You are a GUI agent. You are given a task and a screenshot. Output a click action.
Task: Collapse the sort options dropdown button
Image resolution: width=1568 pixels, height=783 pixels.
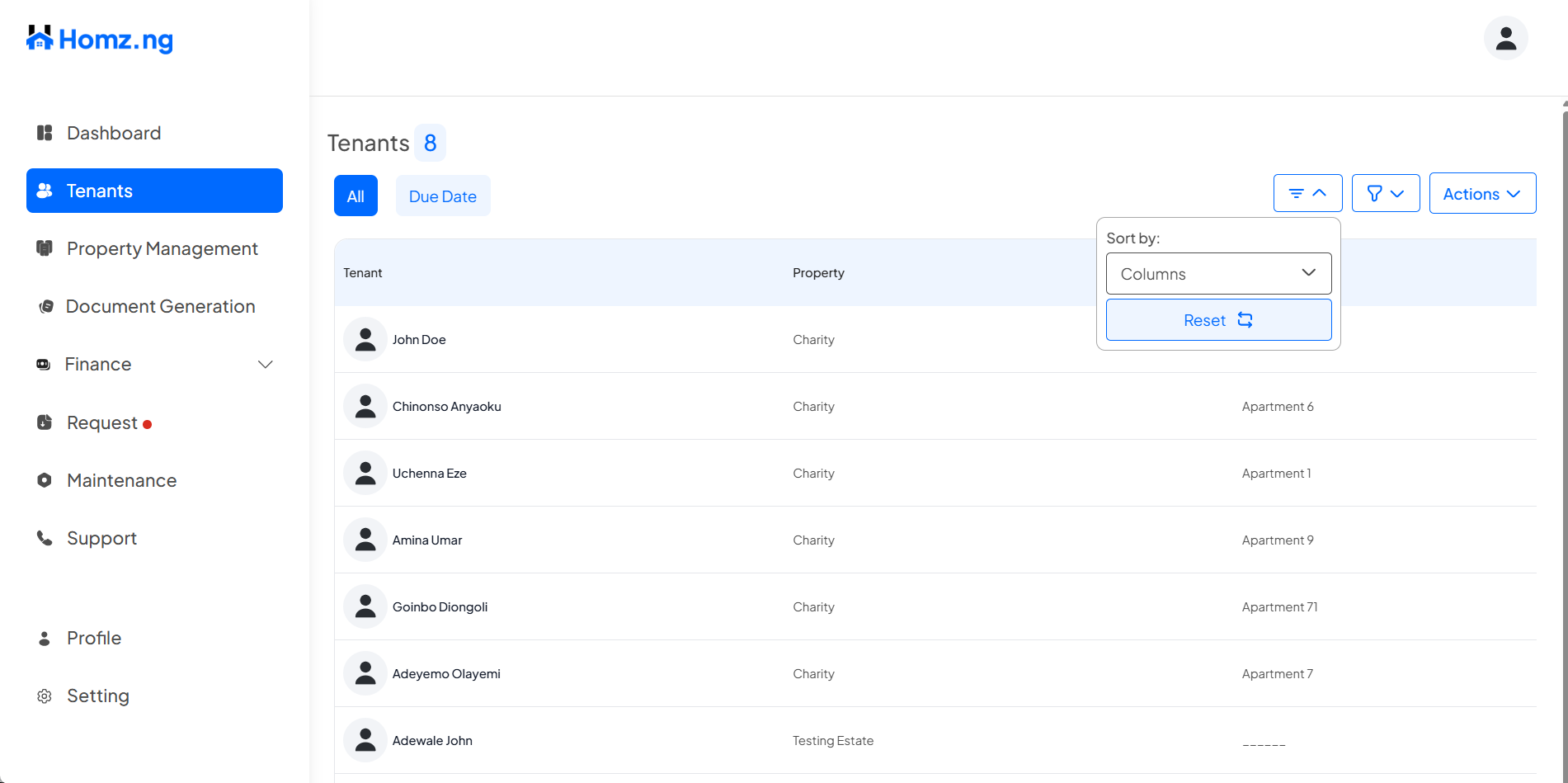click(1308, 193)
